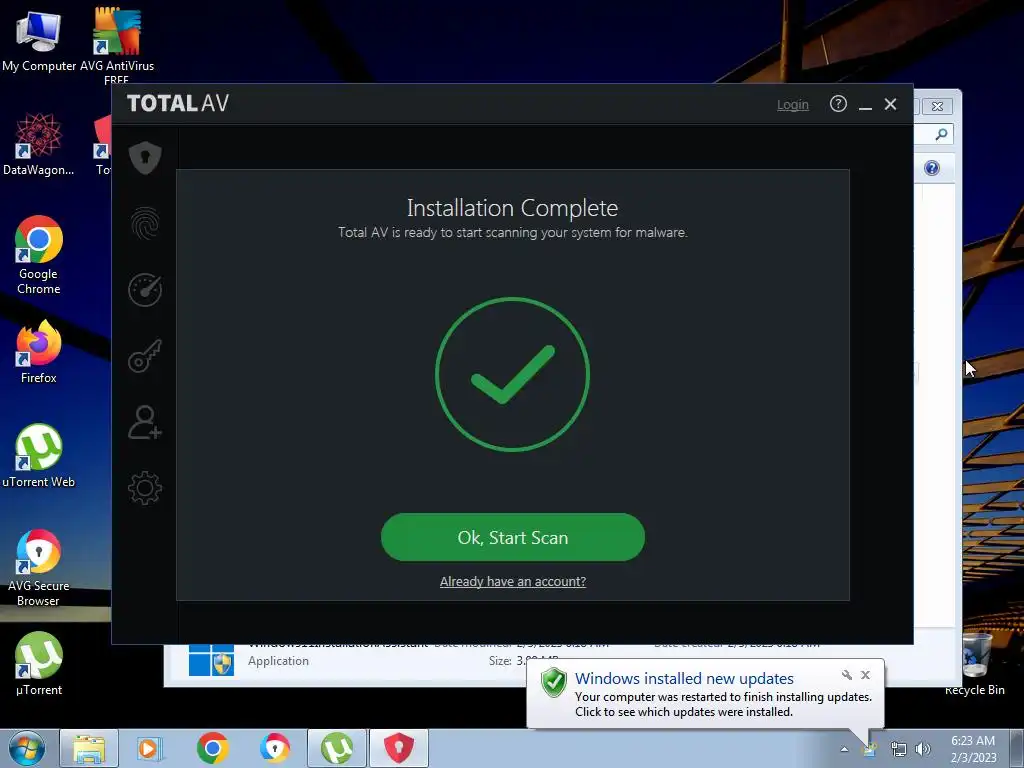Switch to TotalAV red shield taskbar button
Image resolution: width=1024 pixels, height=768 pixels.
(399, 748)
